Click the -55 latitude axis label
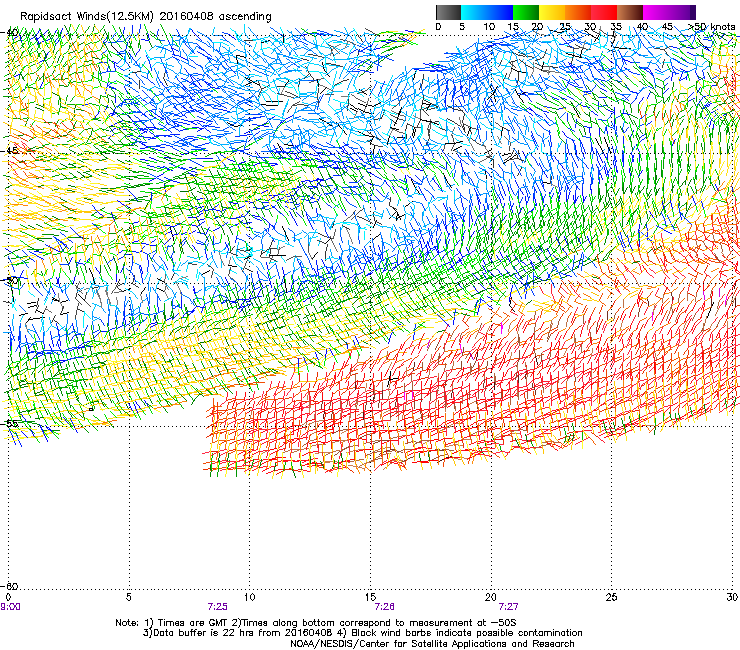Screen dimensions: 740x650 [9, 423]
